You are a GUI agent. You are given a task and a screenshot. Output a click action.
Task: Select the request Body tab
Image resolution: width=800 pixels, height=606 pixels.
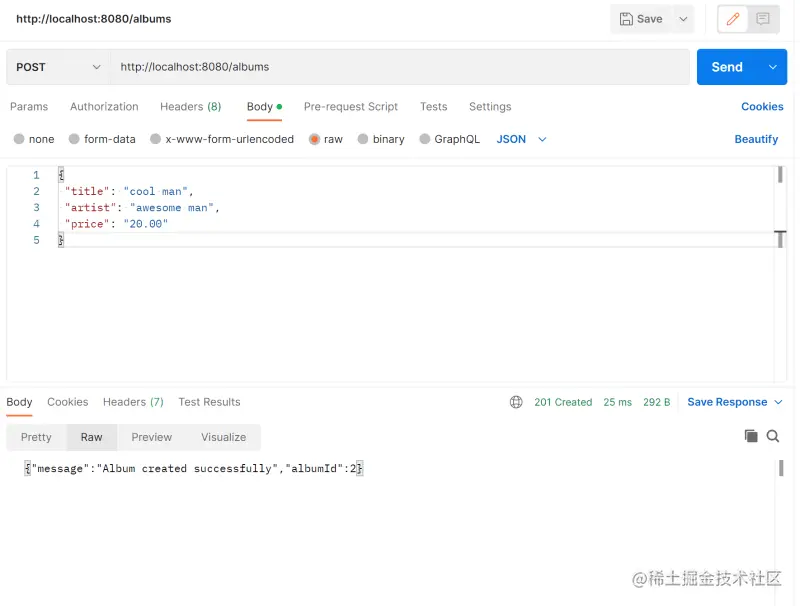coord(264,107)
